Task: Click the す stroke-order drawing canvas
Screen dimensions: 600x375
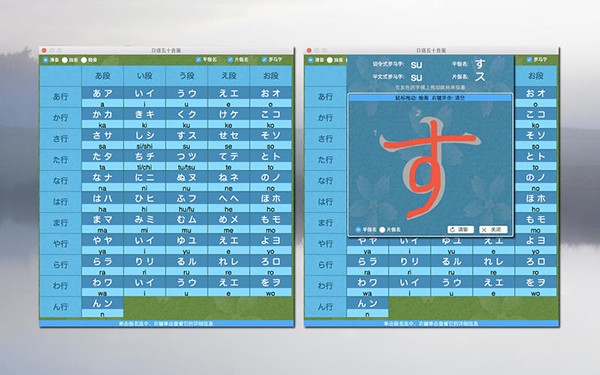Action: tap(430, 163)
